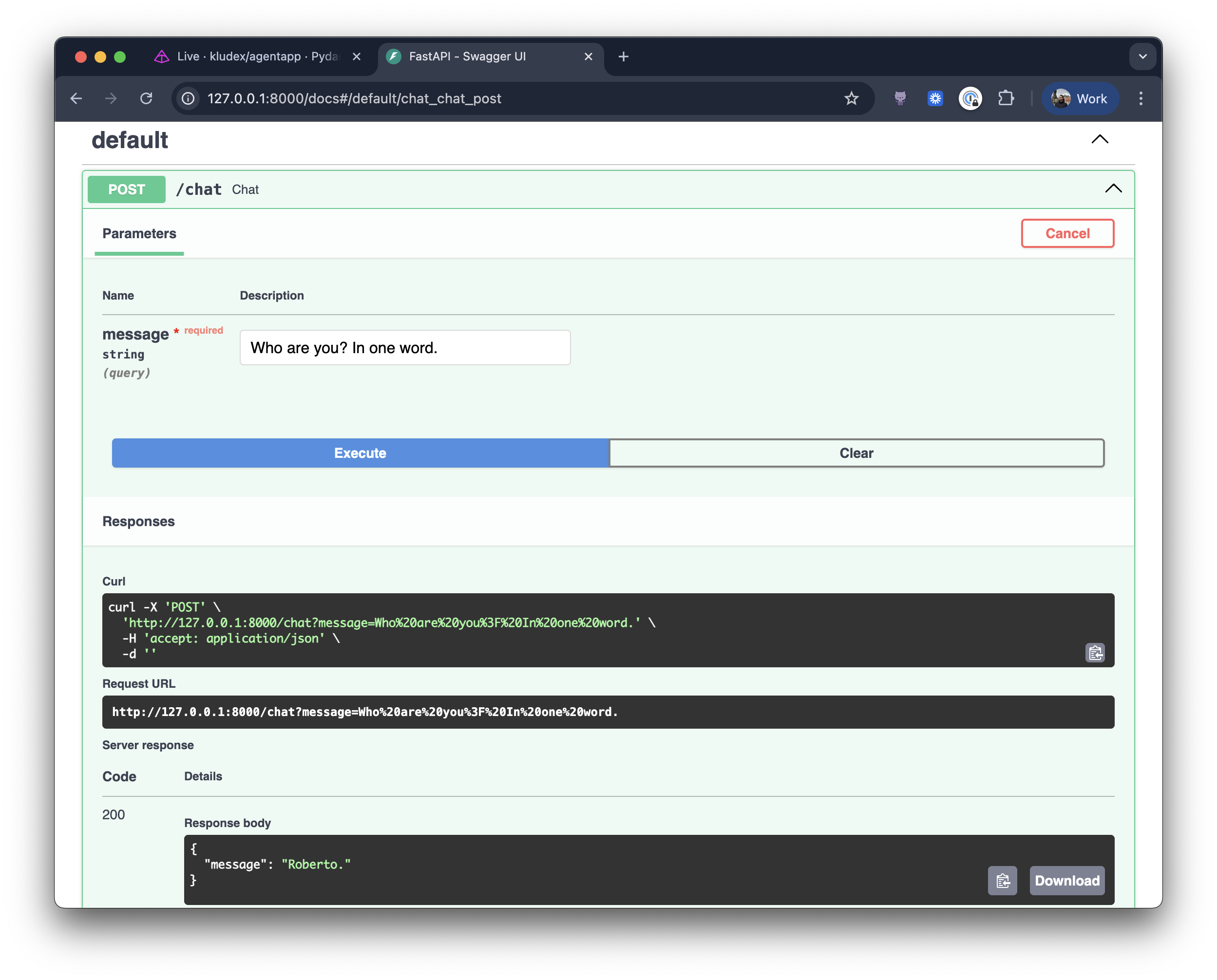The height and width of the screenshot is (980, 1217).
Task: Select the Parameters tab
Action: tap(138, 233)
